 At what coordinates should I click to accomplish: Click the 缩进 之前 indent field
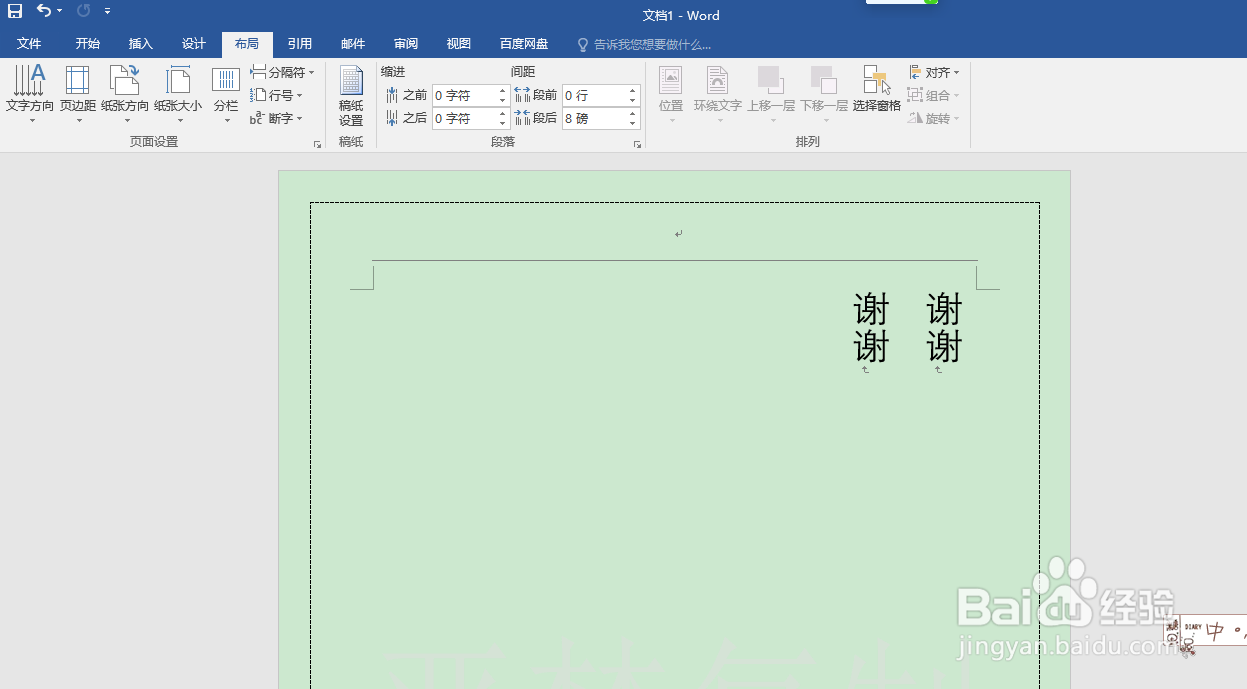point(465,95)
